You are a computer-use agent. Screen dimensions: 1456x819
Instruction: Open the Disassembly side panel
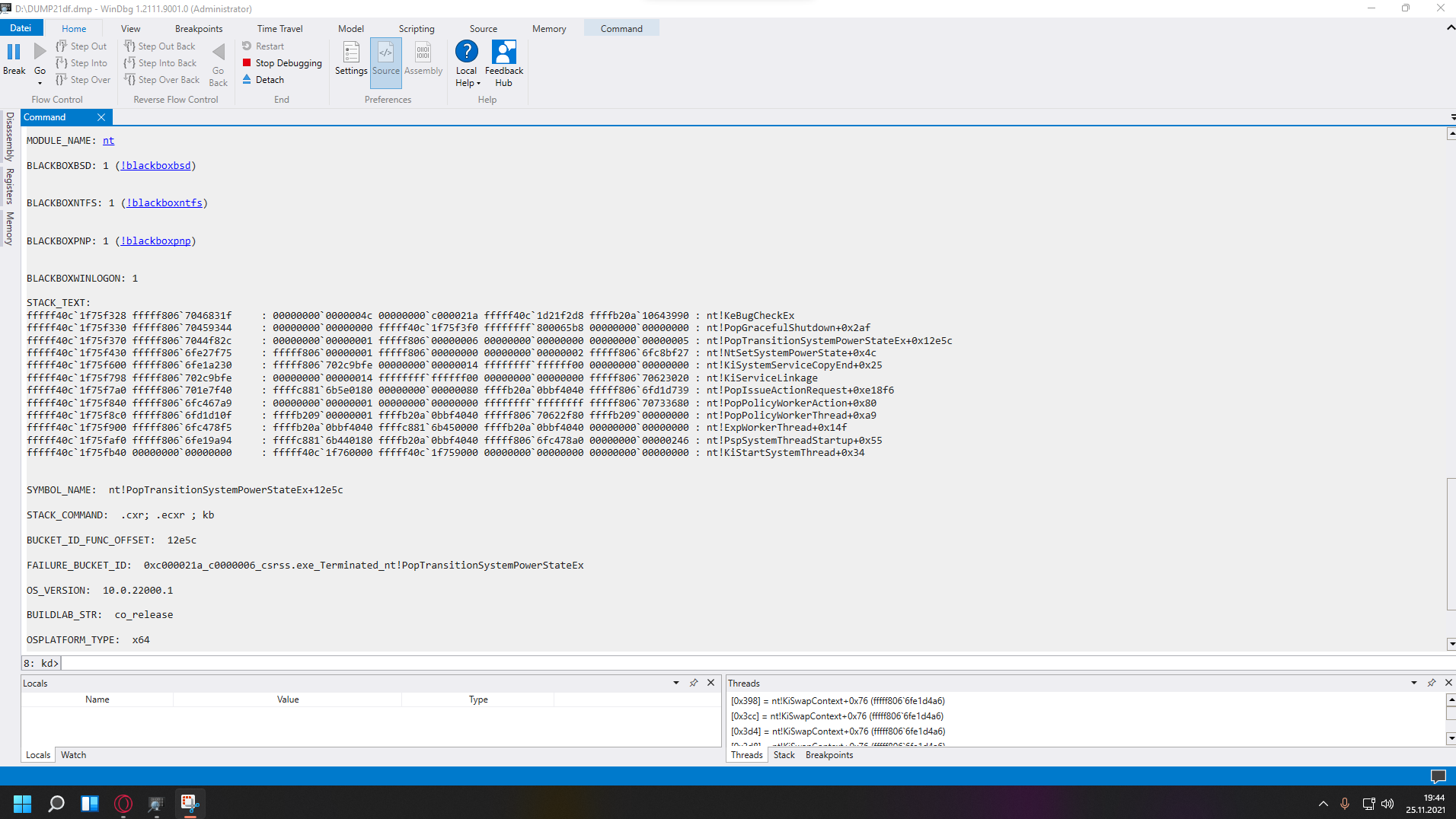[10, 136]
